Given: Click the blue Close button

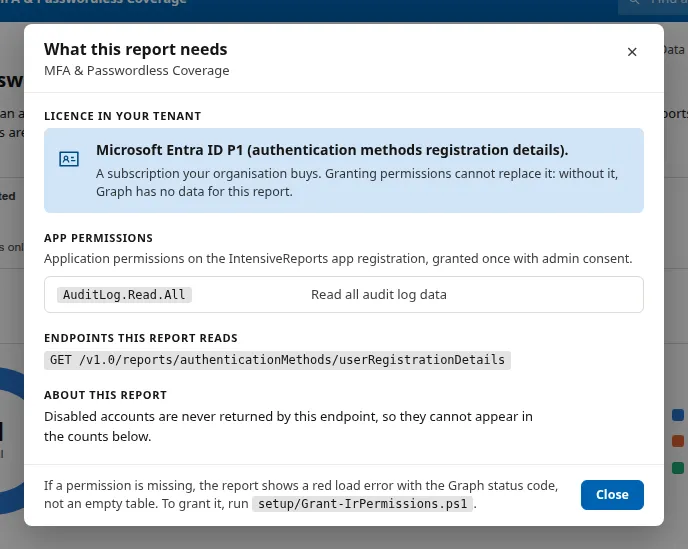Looking at the screenshot, I should 612,495.
